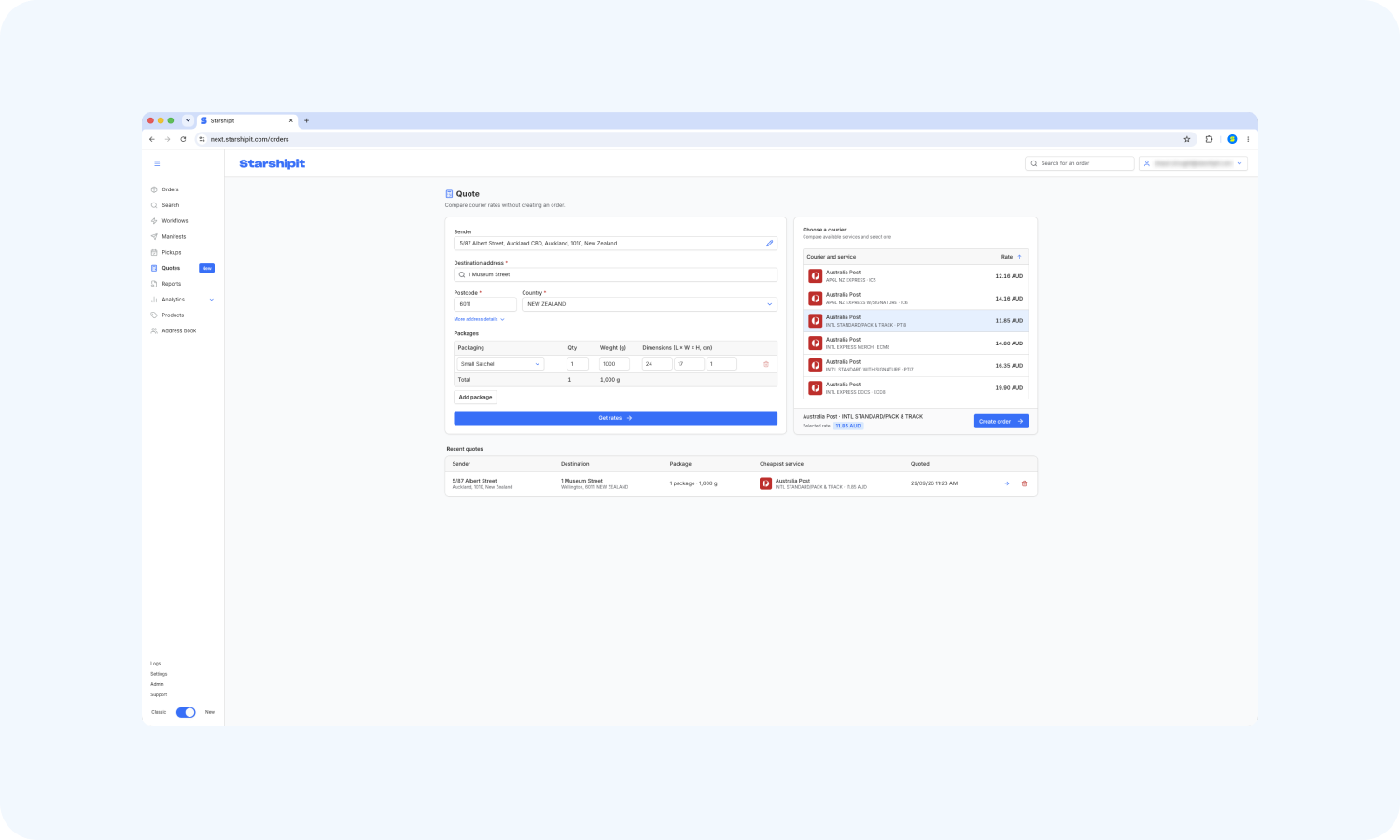Click the Starshipit logo
This screenshot has width=1400, height=840.
273,163
